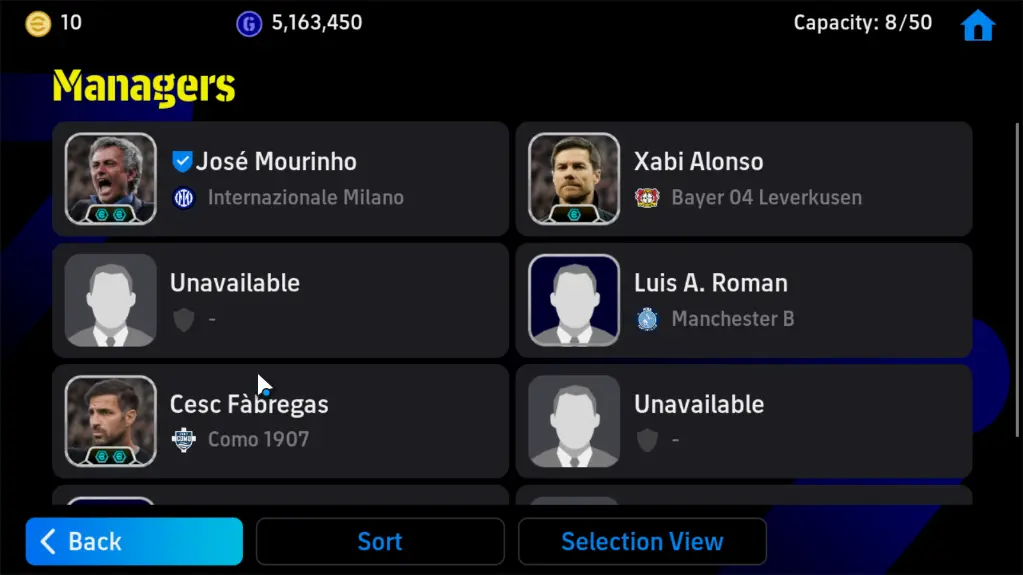The width and height of the screenshot is (1023, 575).
Task: Tap the gold eFootball coin icon
Action: pos(38,24)
